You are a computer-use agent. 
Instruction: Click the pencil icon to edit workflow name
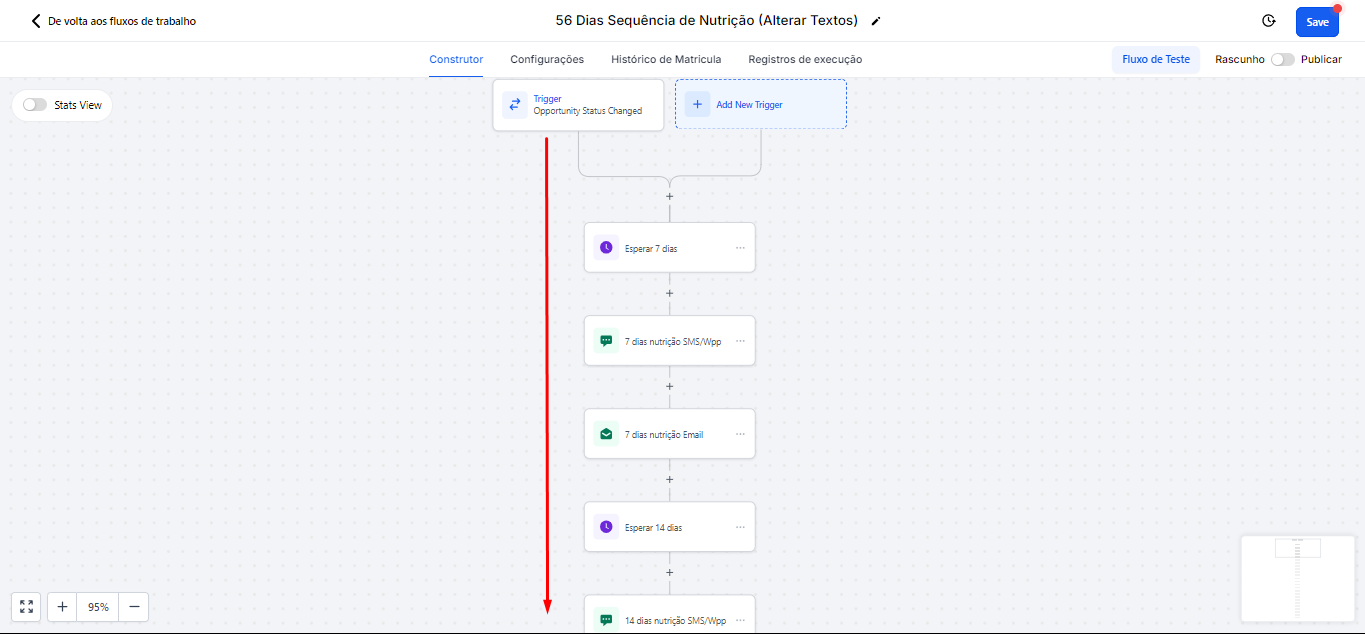(x=877, y=21)
